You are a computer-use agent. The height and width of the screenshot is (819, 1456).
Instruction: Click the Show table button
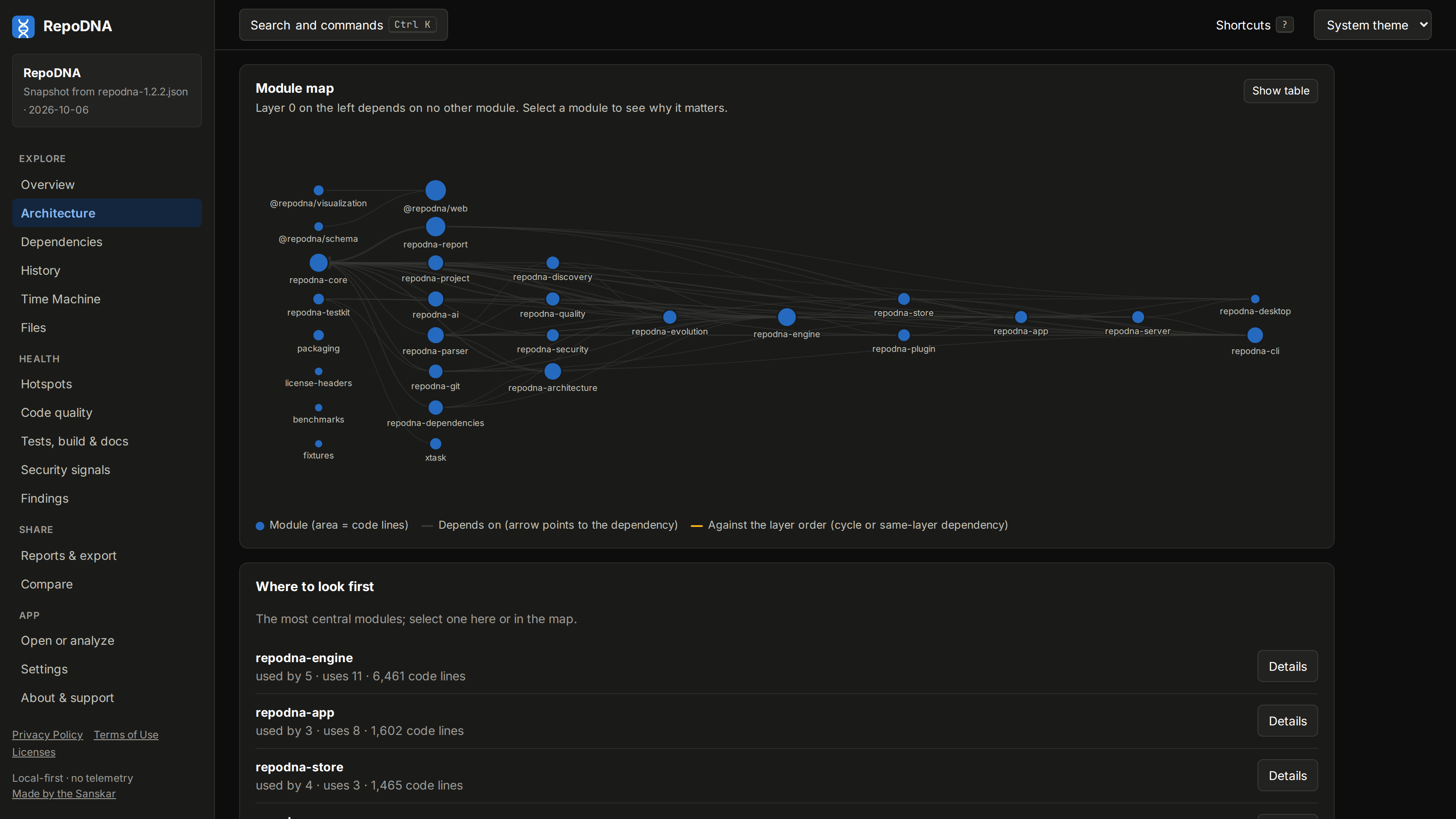point(1280,91)
